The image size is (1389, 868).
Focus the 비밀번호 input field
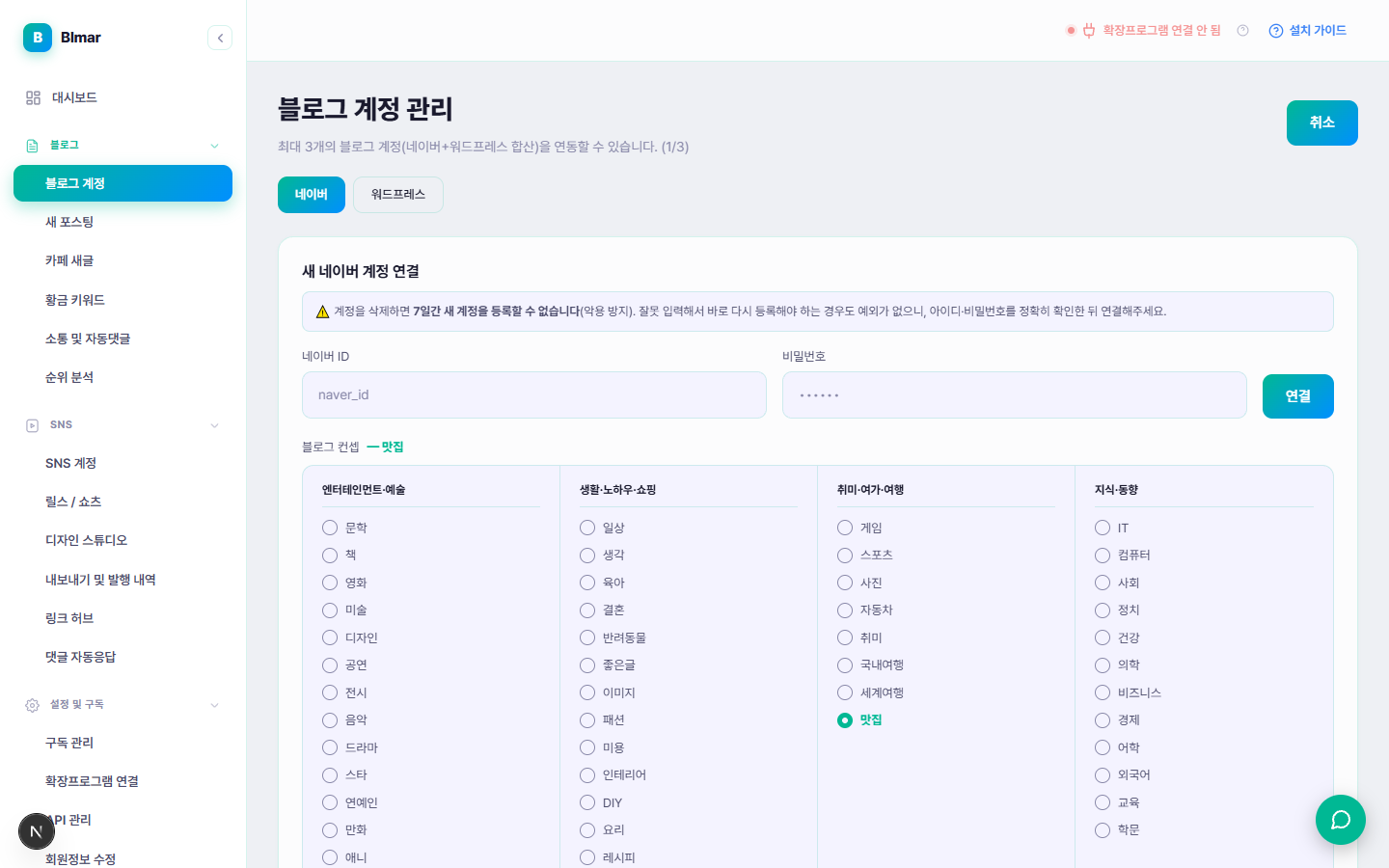tap(1015, 395)
